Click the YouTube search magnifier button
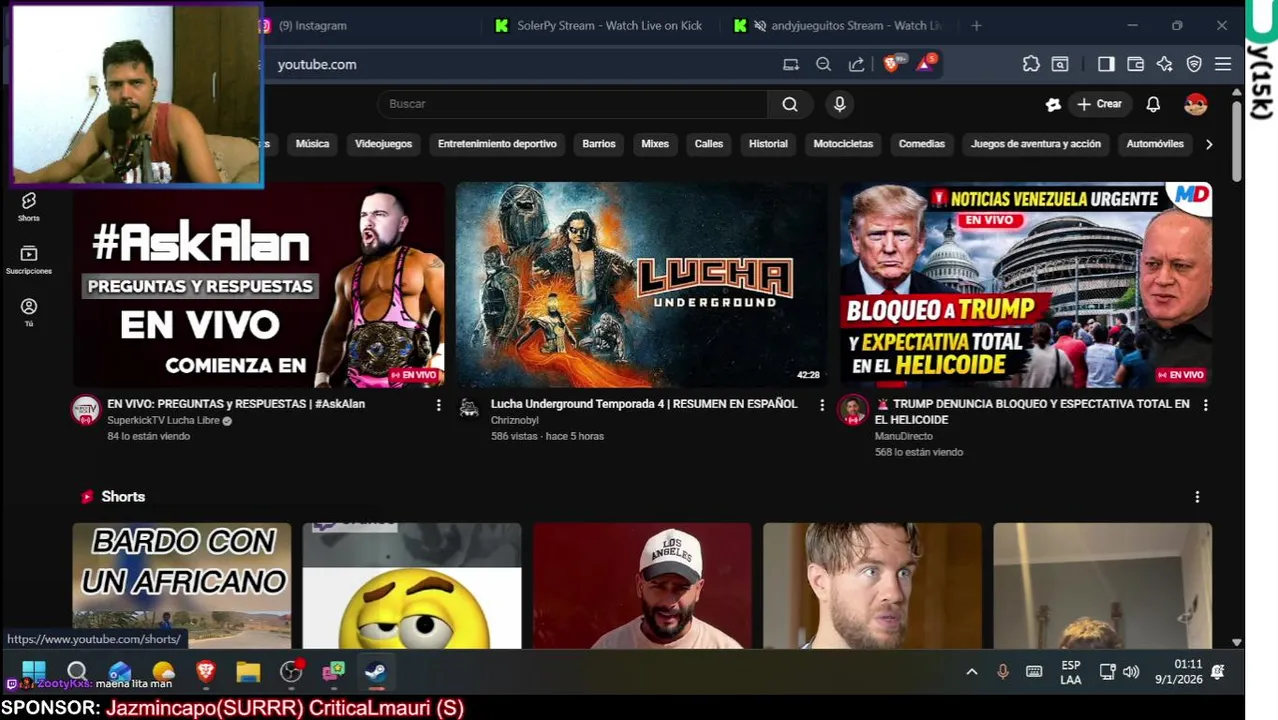 coord(790,104)
